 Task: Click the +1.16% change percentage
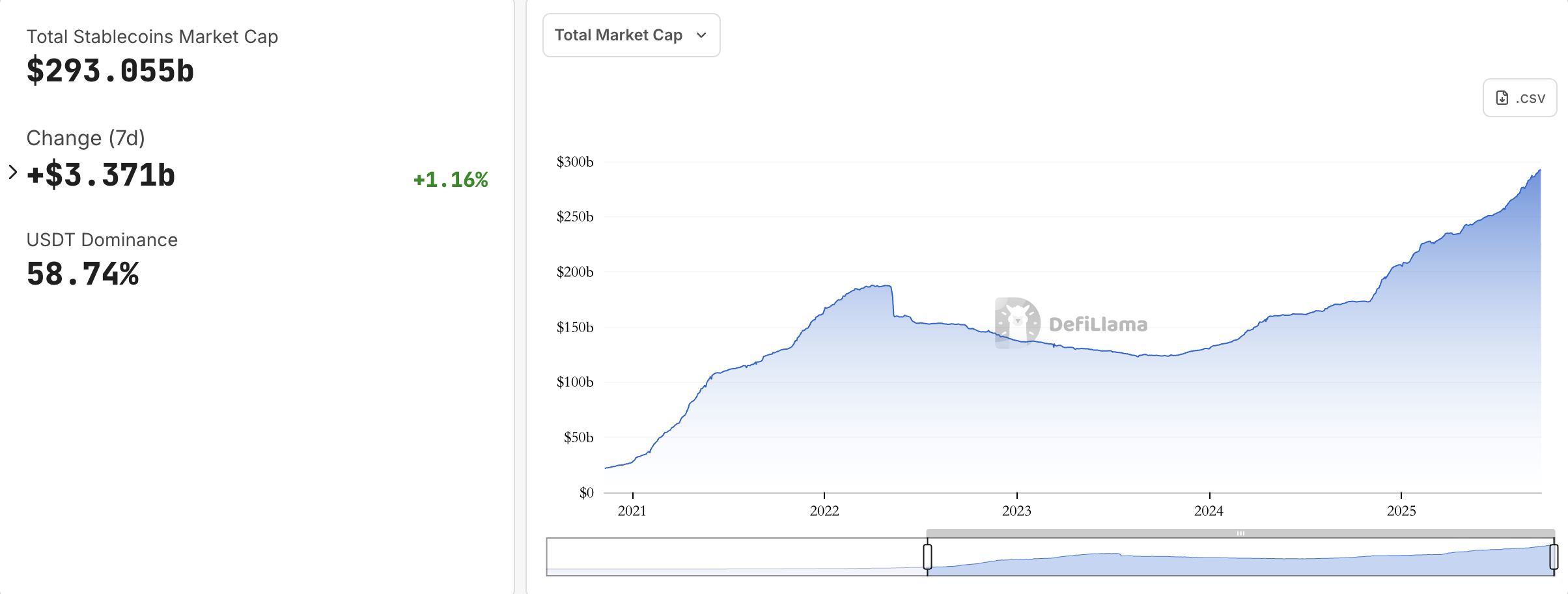pyautogui.click(x=451, y=180)
